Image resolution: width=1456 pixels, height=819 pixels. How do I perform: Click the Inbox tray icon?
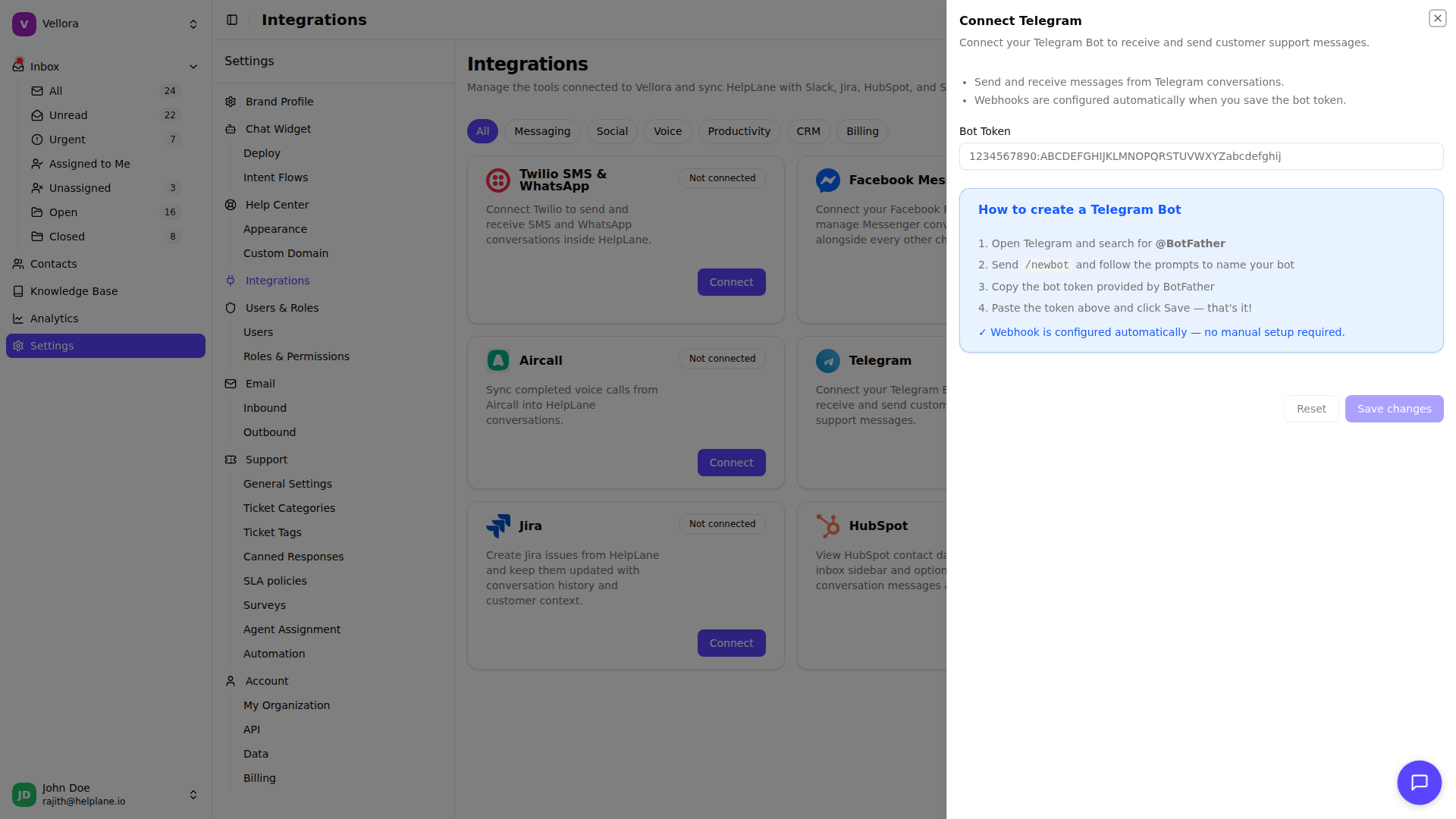(x=18, y=67)
